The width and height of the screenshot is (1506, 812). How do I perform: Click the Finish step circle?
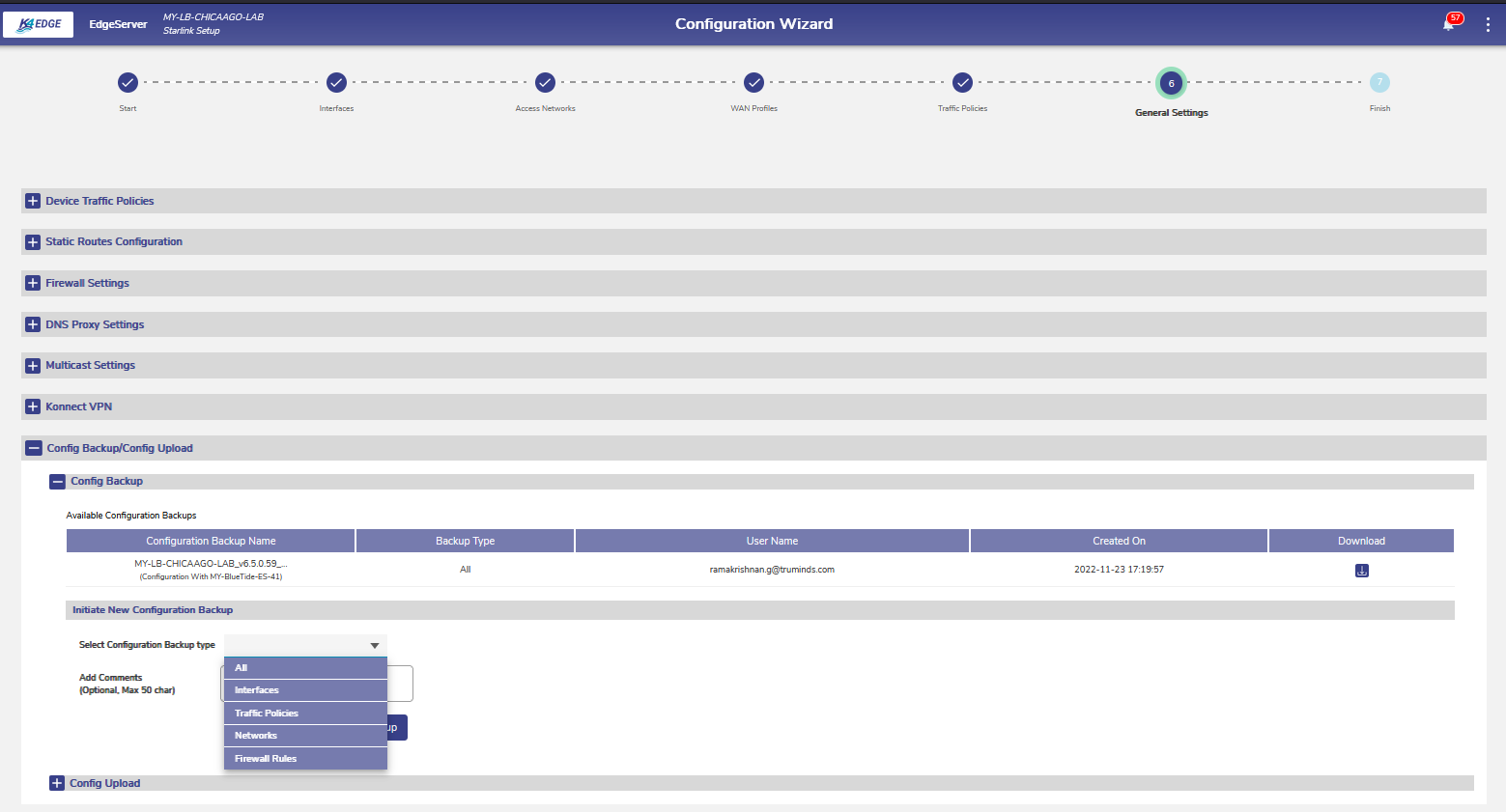tap(1379, 83)
